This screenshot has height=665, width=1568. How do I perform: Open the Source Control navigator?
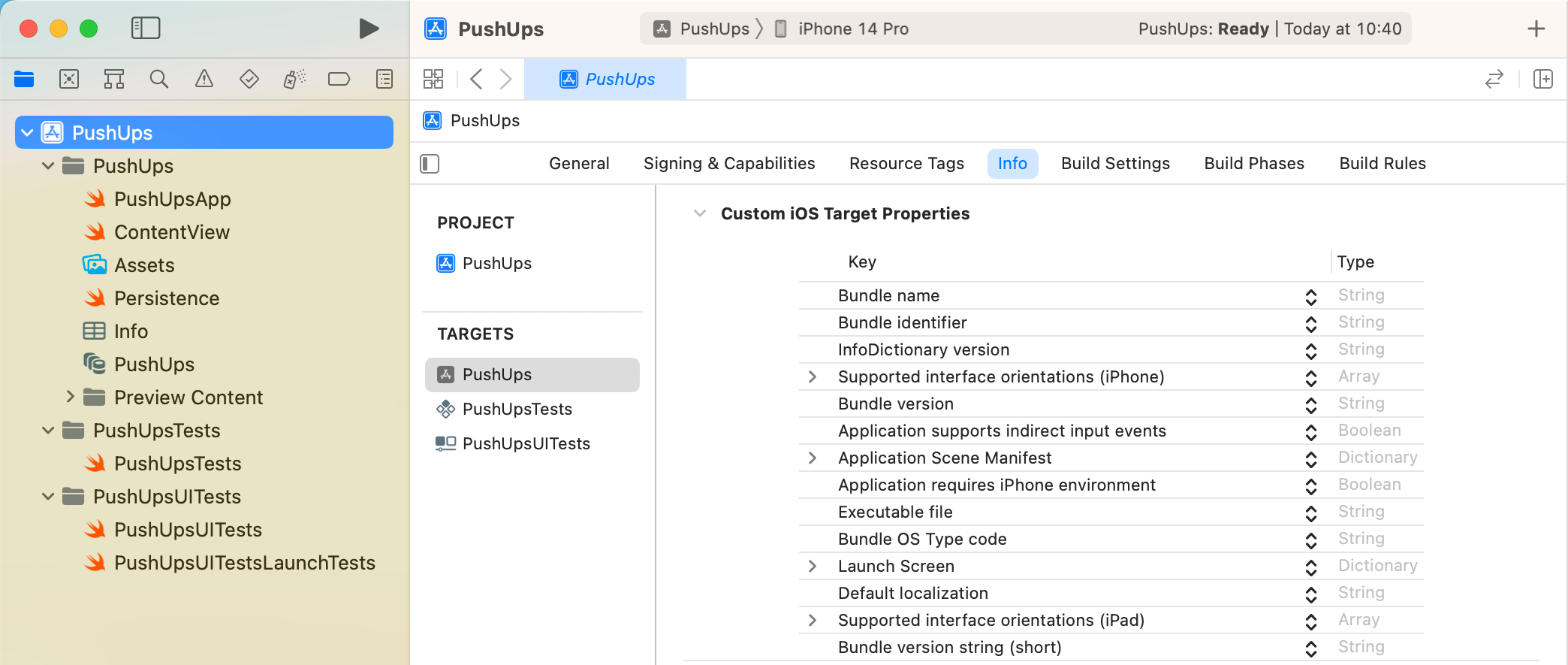pyautogui.click(x=69, y=79)
